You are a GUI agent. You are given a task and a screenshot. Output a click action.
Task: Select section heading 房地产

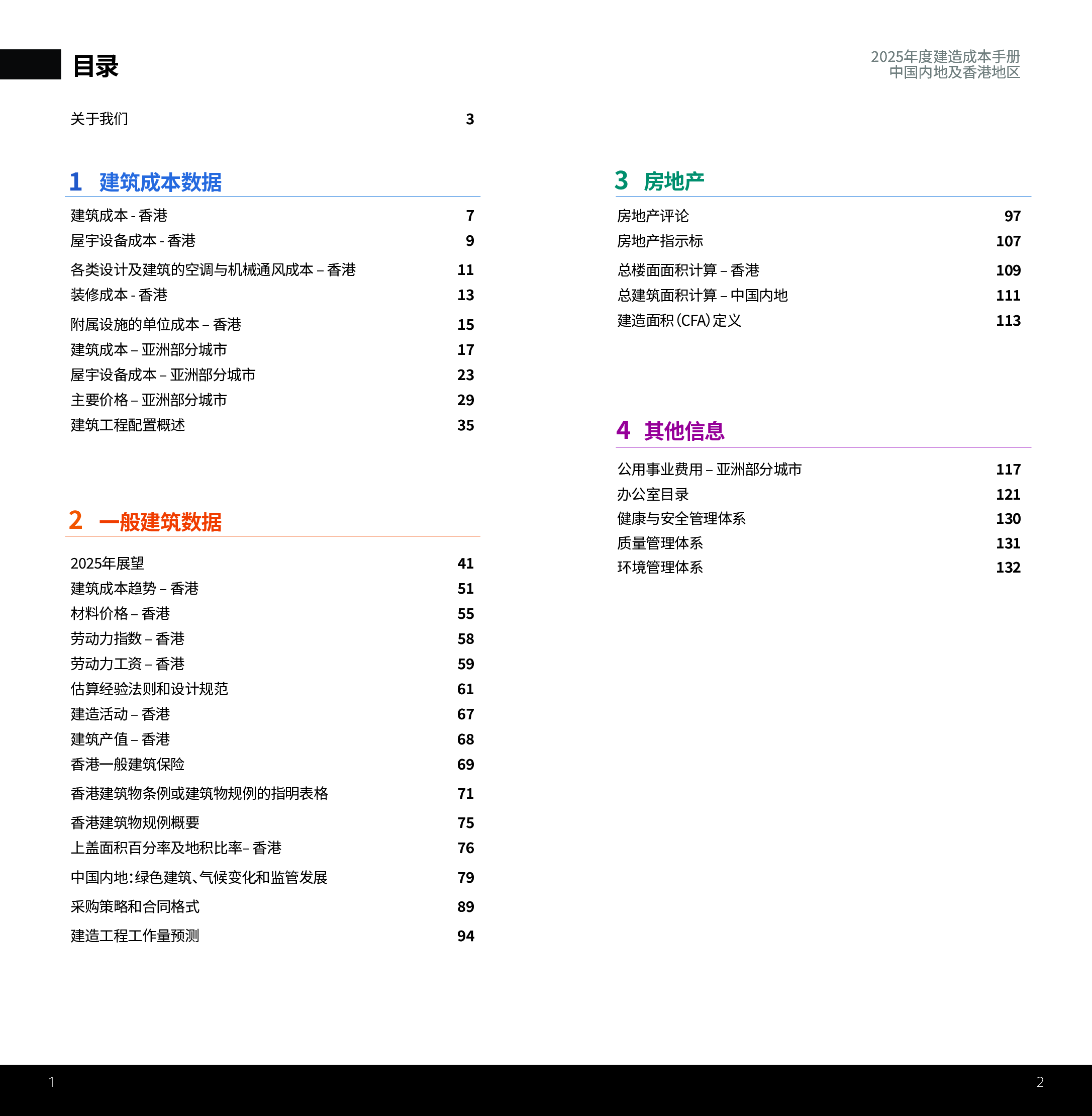pyautogui.click(x=674, y=181)
